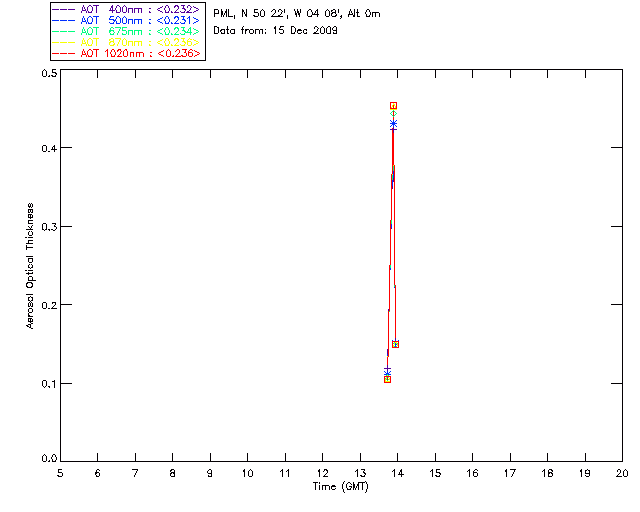Click the green diamond marker near peak
The image size is (640, 512).
(393, 114)
